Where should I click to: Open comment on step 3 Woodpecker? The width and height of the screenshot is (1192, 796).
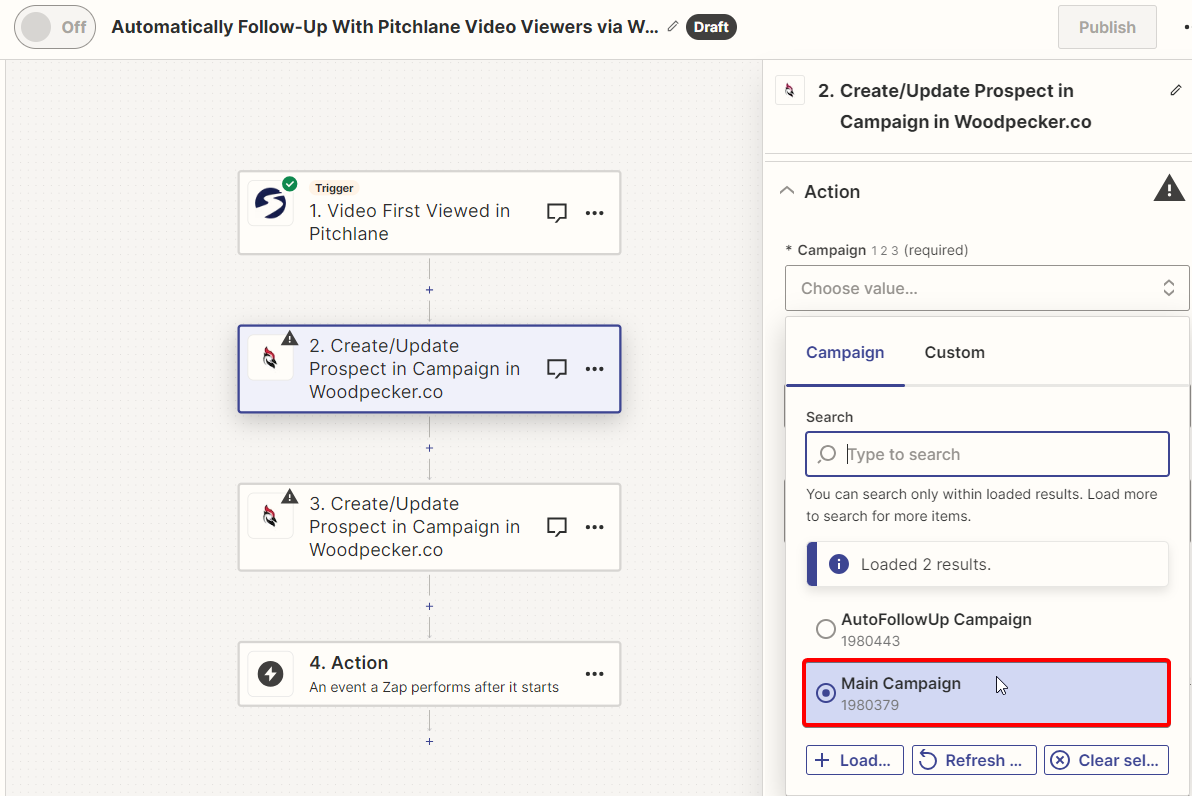pos(556,527)
